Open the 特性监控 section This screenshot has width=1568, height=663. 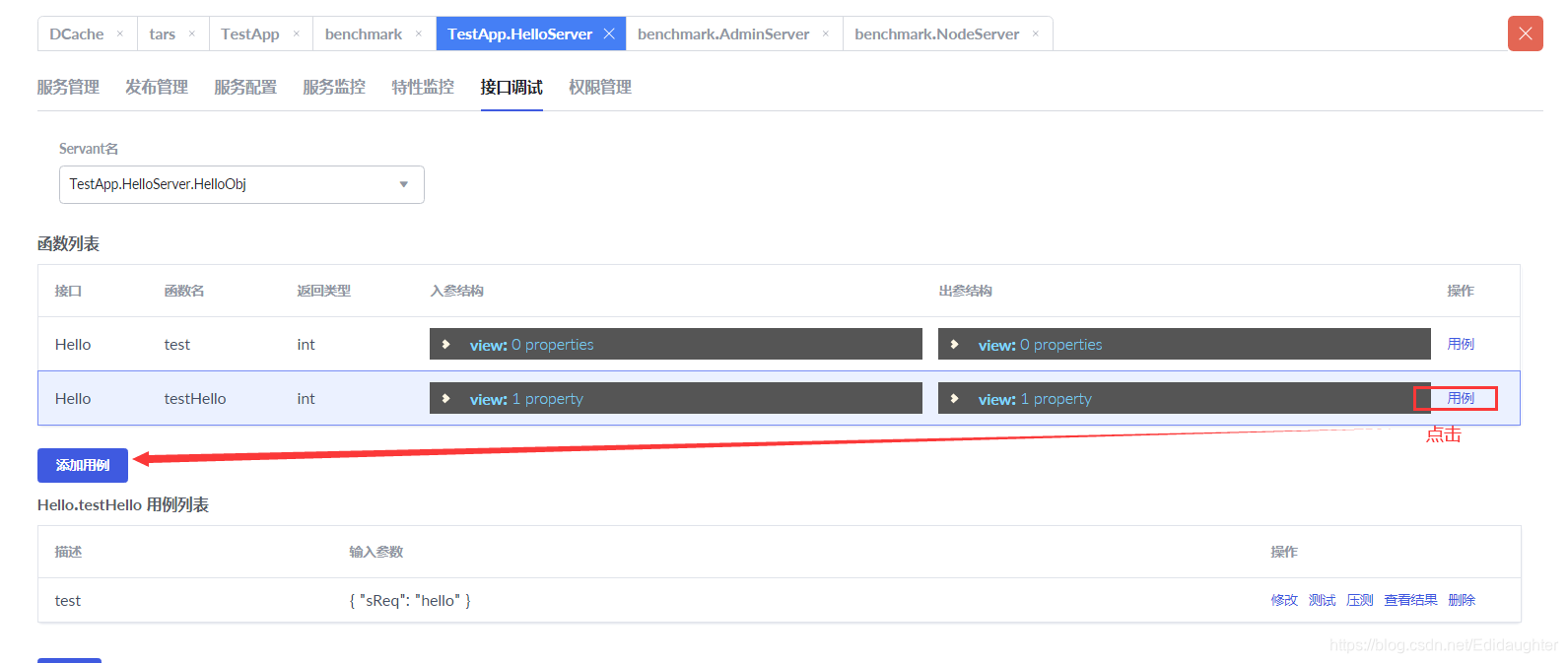click(423, 87)
